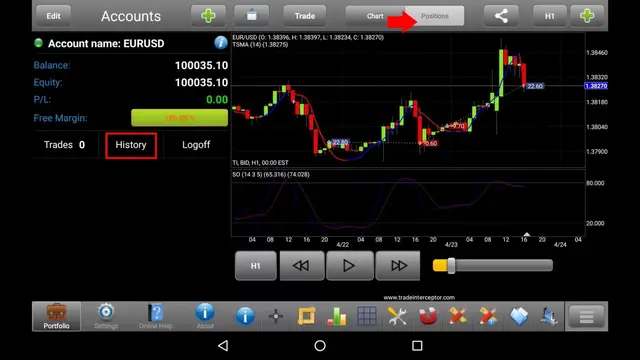Open the H1 timeframe selector at top
This screenshot has height=360, width=640.
550,16
